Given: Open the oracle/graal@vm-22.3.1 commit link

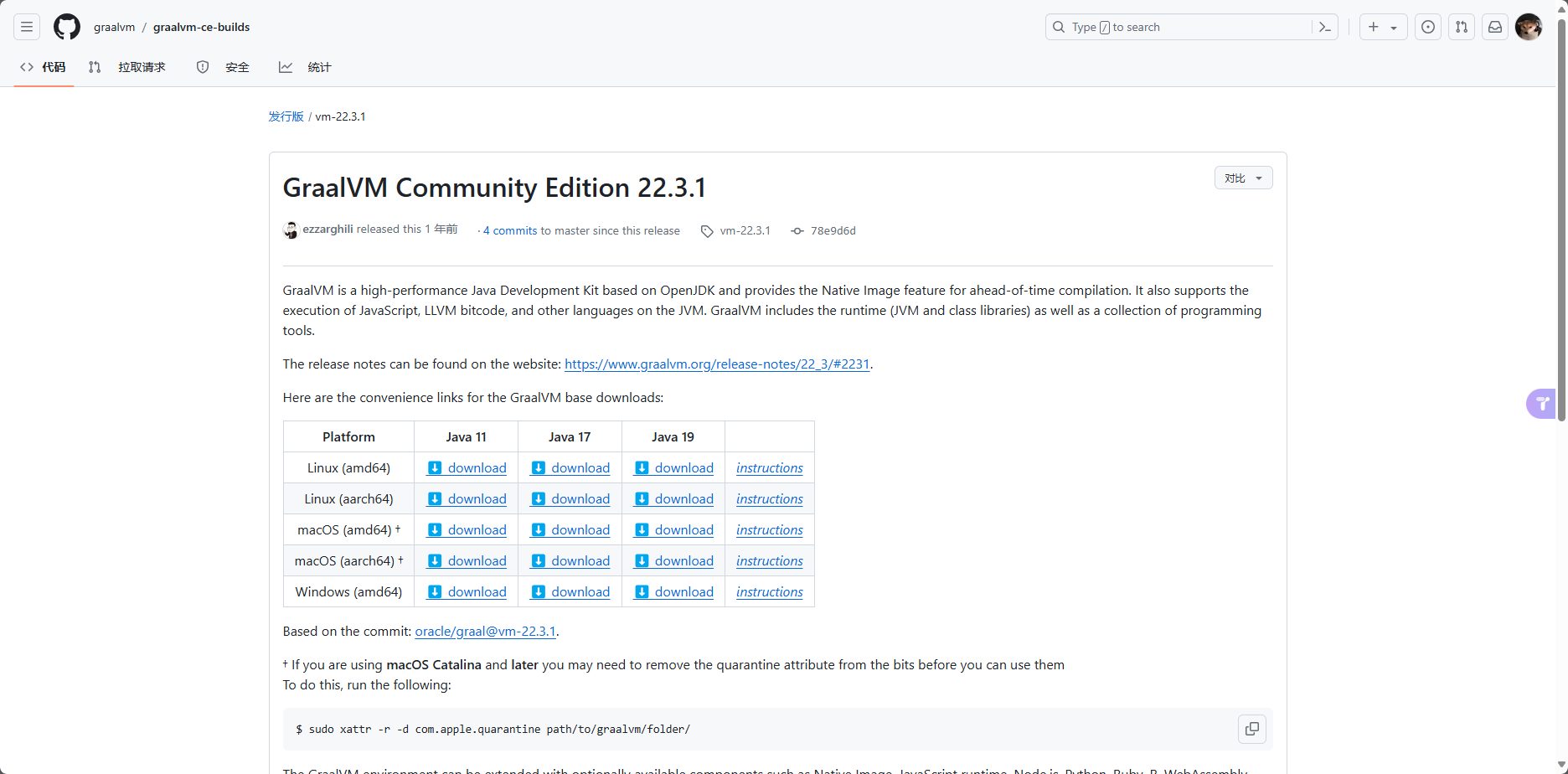Looking at the screenshot, I should coord(485,632).
